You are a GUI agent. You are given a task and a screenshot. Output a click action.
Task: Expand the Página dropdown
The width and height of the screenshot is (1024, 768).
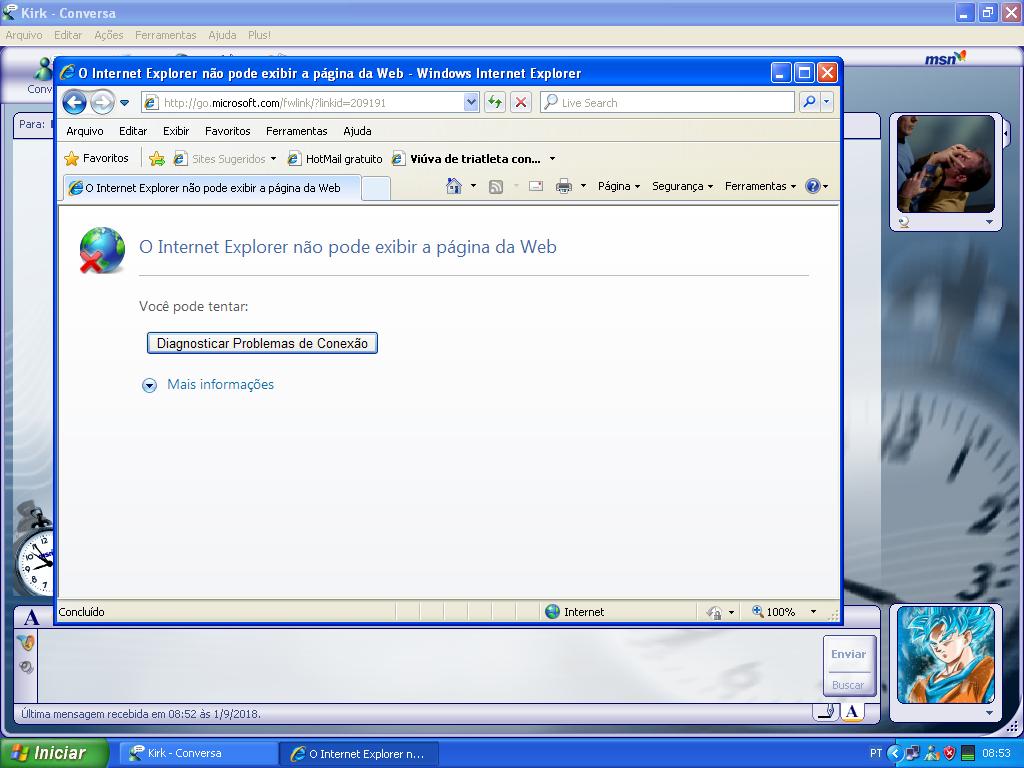tap(617, 185)
